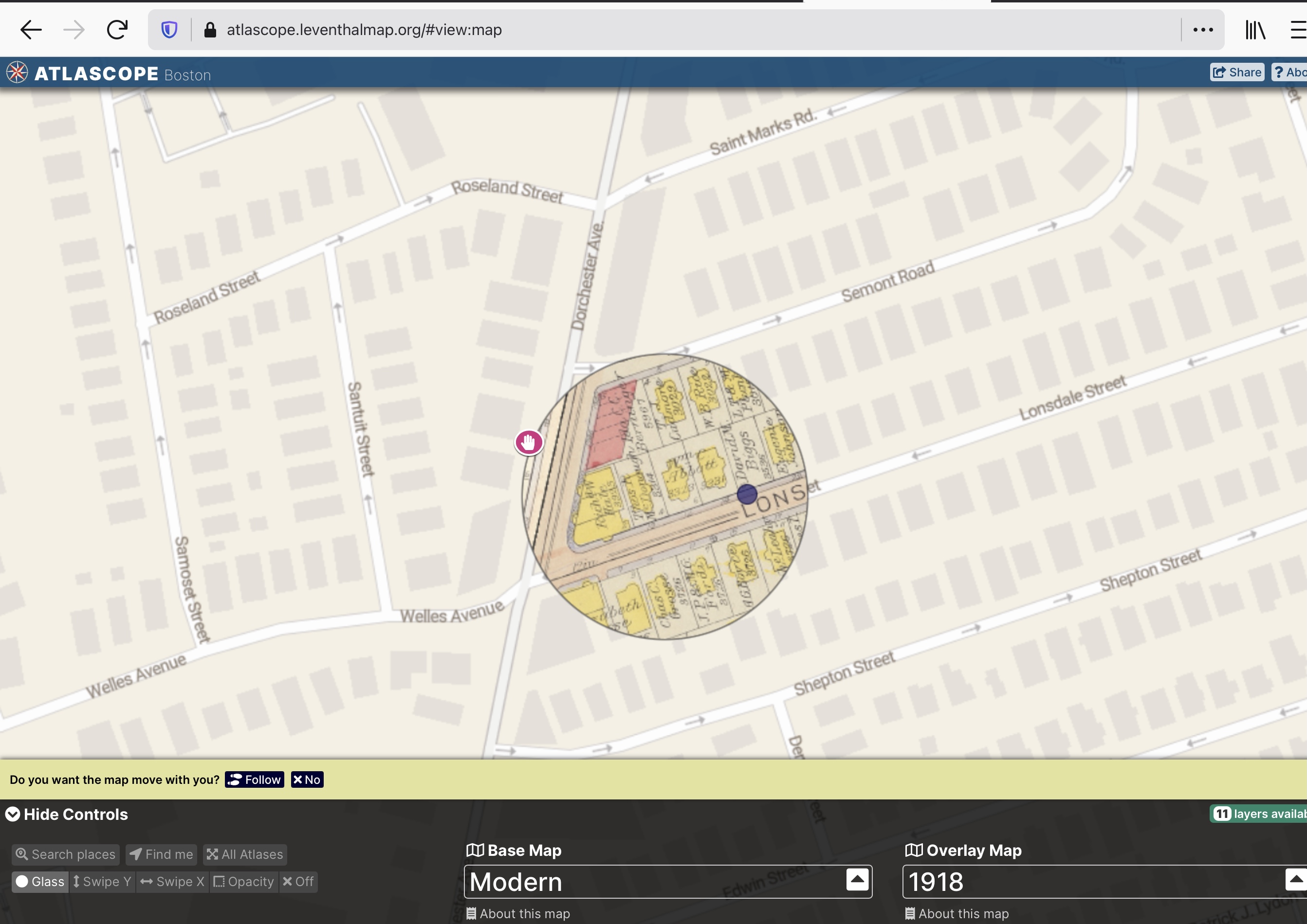This screenshot has height=924, width=1307.
Task: Click the site padlock security icon
Action: pos(210,30)
